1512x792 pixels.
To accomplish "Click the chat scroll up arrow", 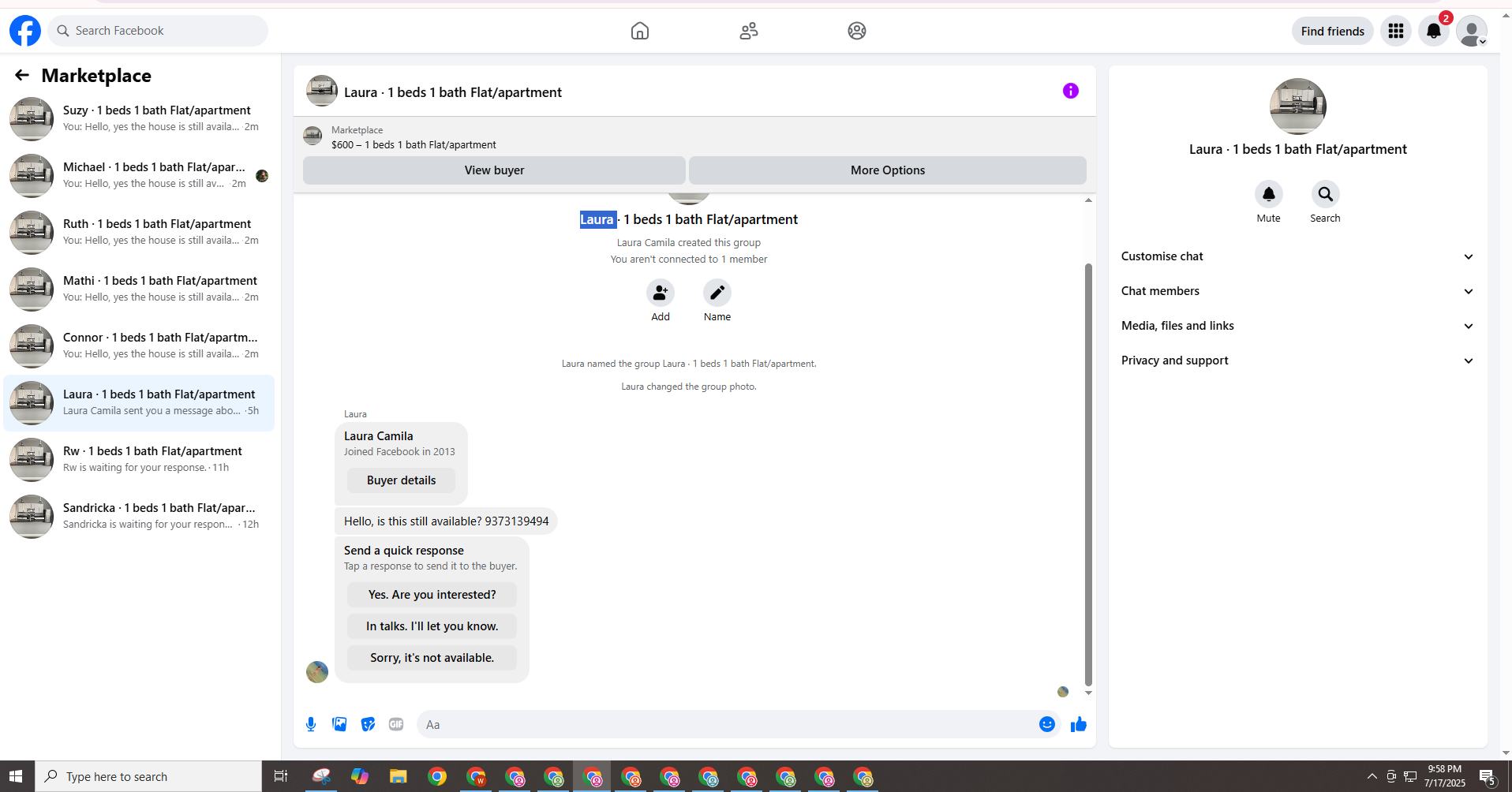I will [1088, 200].
